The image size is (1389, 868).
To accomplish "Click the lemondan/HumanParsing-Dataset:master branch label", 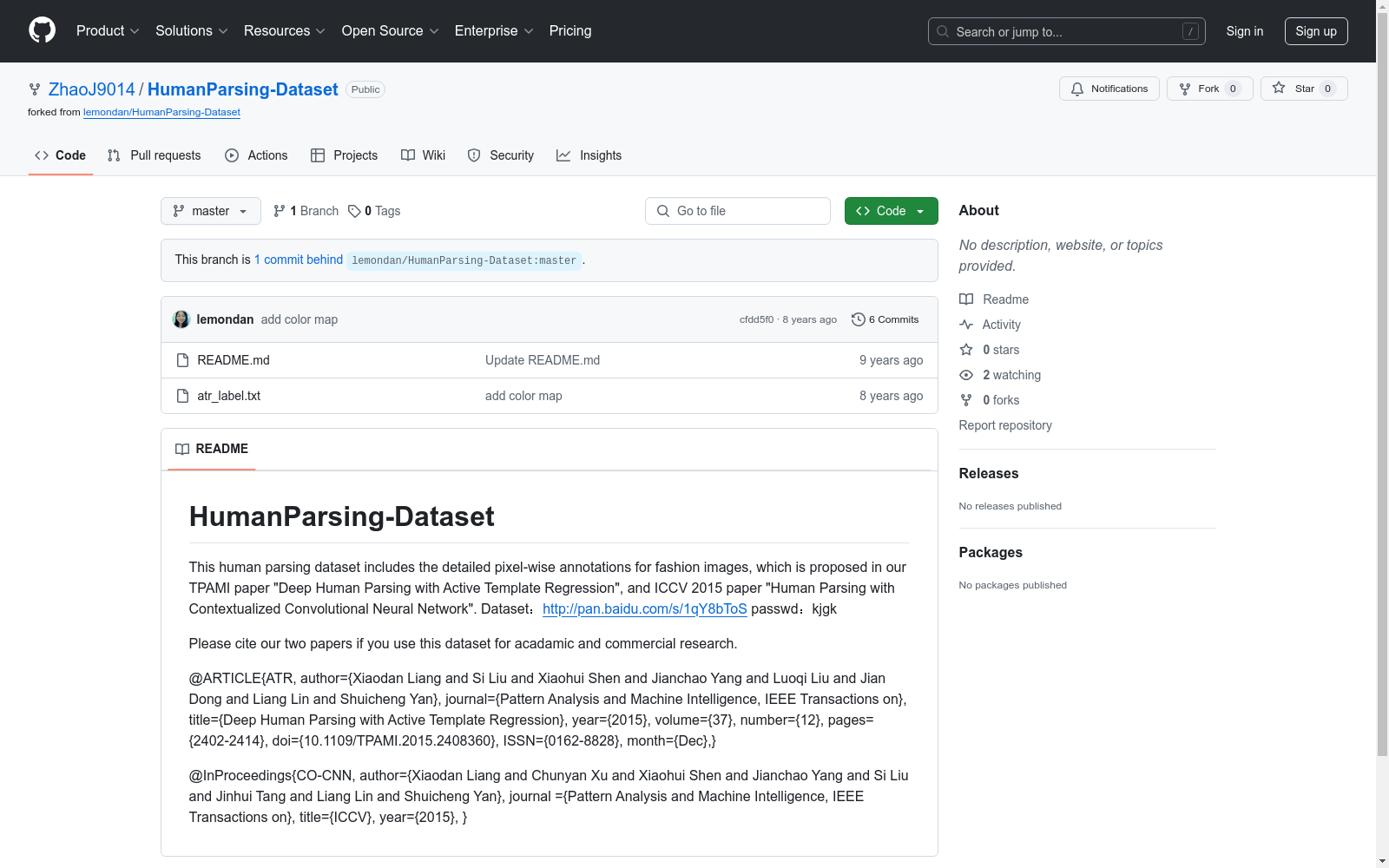I will (464, 260).
